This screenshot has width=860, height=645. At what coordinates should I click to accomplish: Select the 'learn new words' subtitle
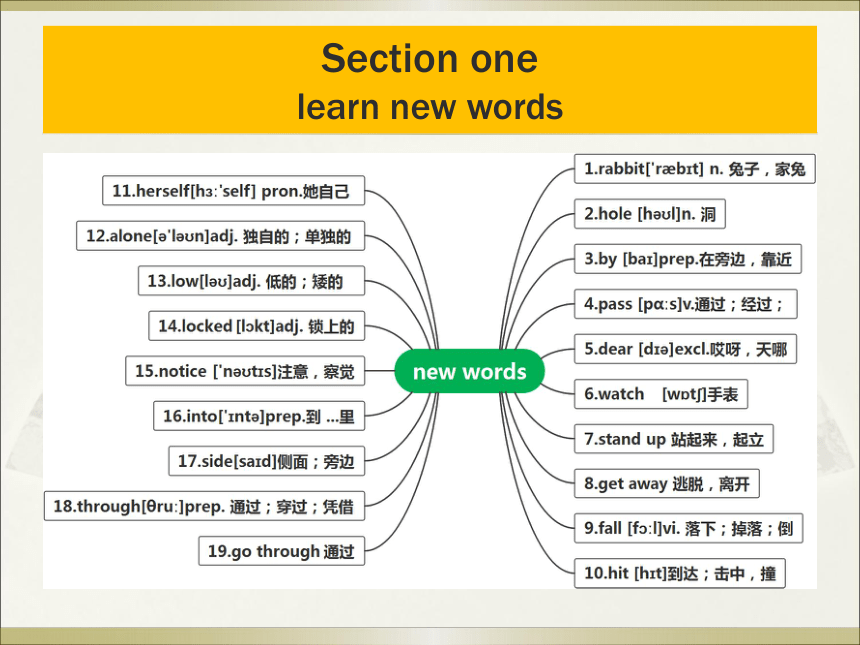pos(430,106)
